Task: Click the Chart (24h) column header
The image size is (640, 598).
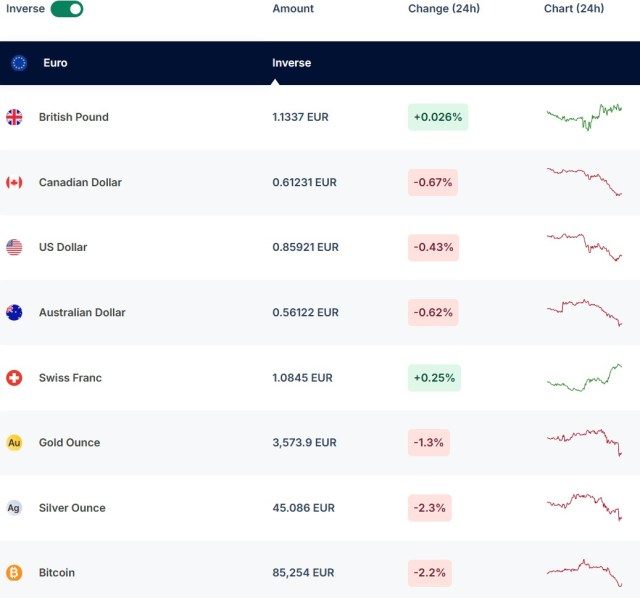Action: pyautogui.click(x=574, y=9)
